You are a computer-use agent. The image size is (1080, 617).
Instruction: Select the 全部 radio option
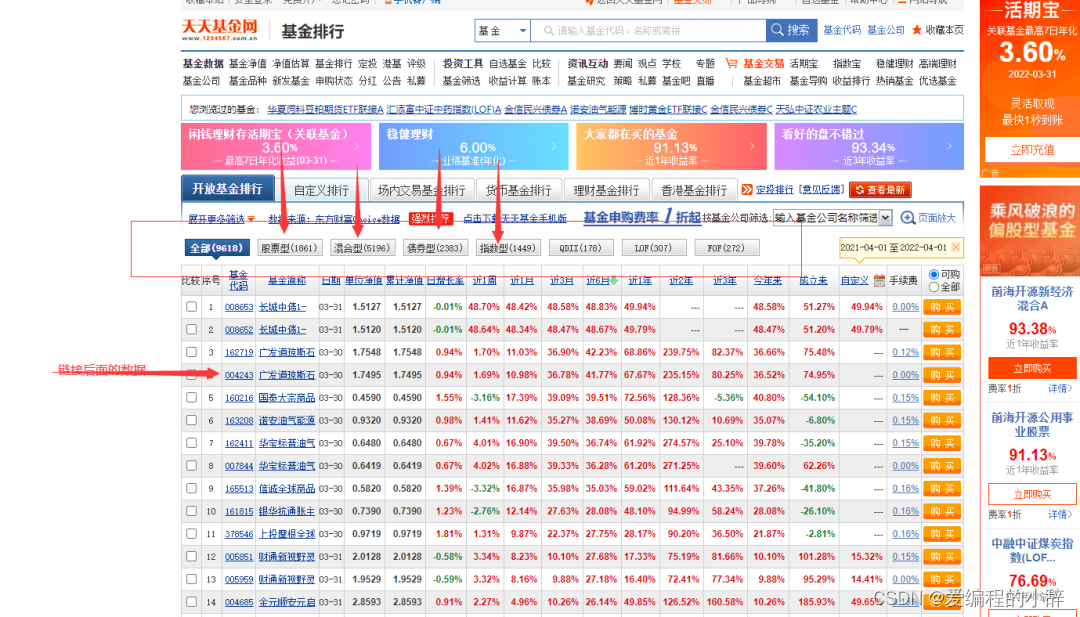click(934, 286)
